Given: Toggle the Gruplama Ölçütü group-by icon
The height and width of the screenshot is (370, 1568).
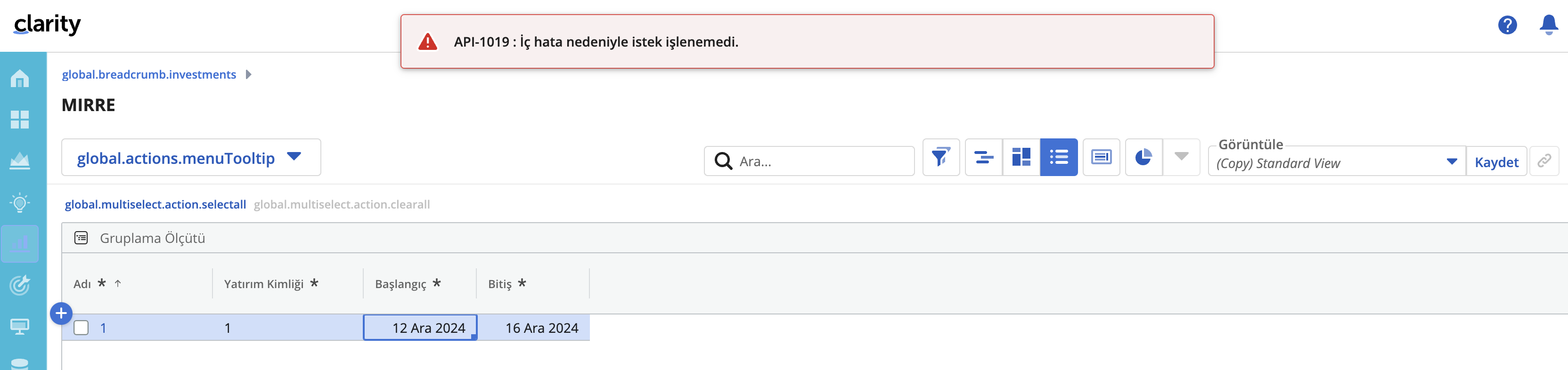Looking at the screenshot, I should (81, 238).
